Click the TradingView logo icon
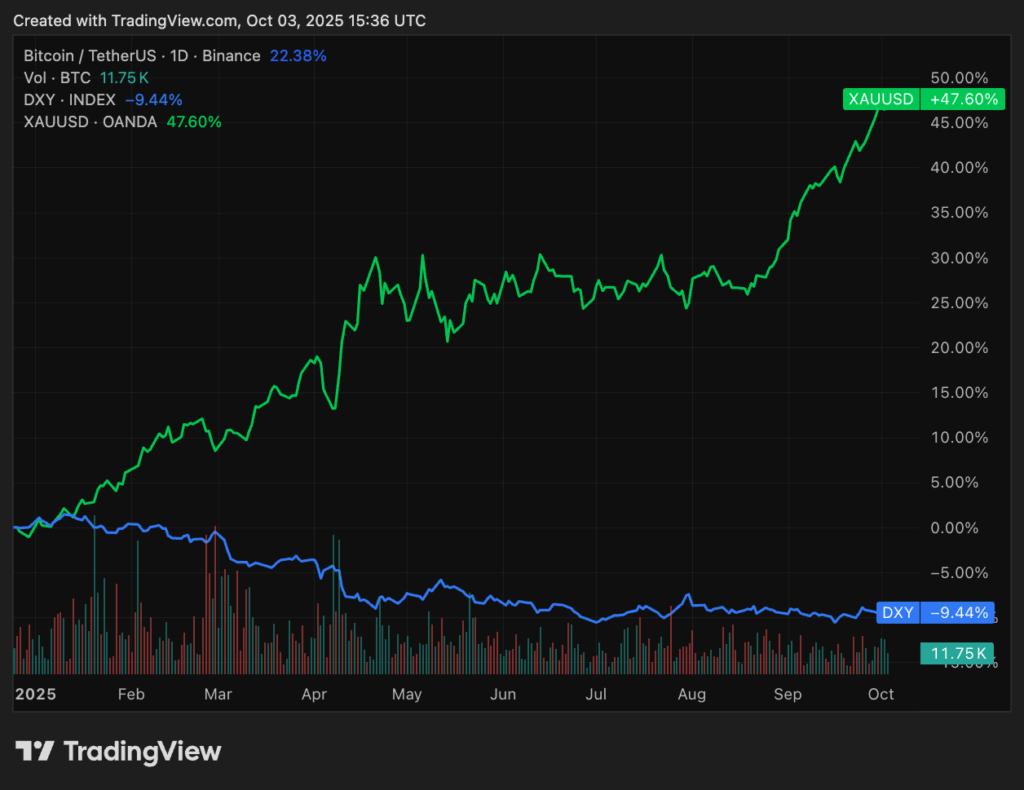Image resolution: width=1024 pixels, height=790 pixels. click(35, 751)
